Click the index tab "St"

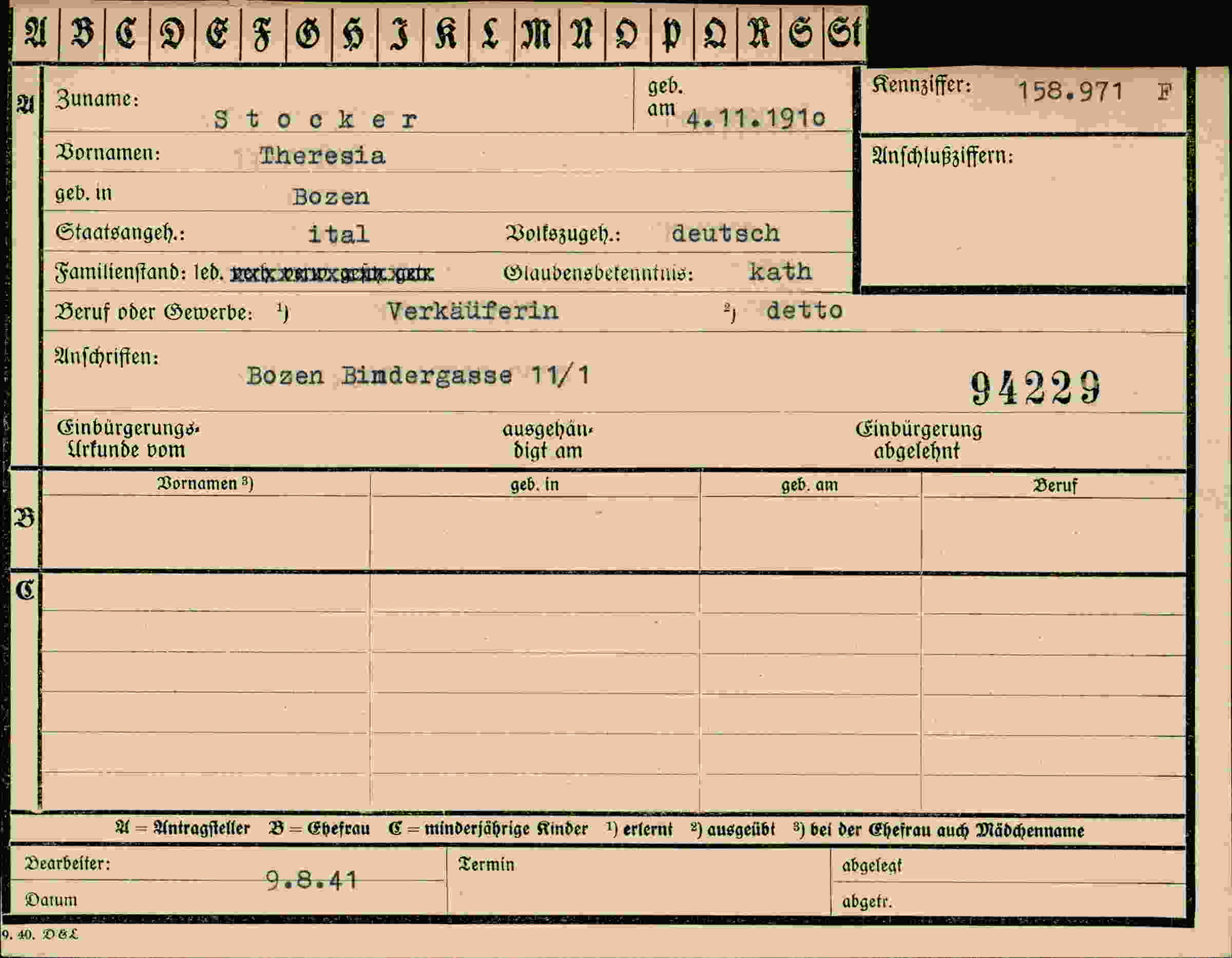point(844,32)
